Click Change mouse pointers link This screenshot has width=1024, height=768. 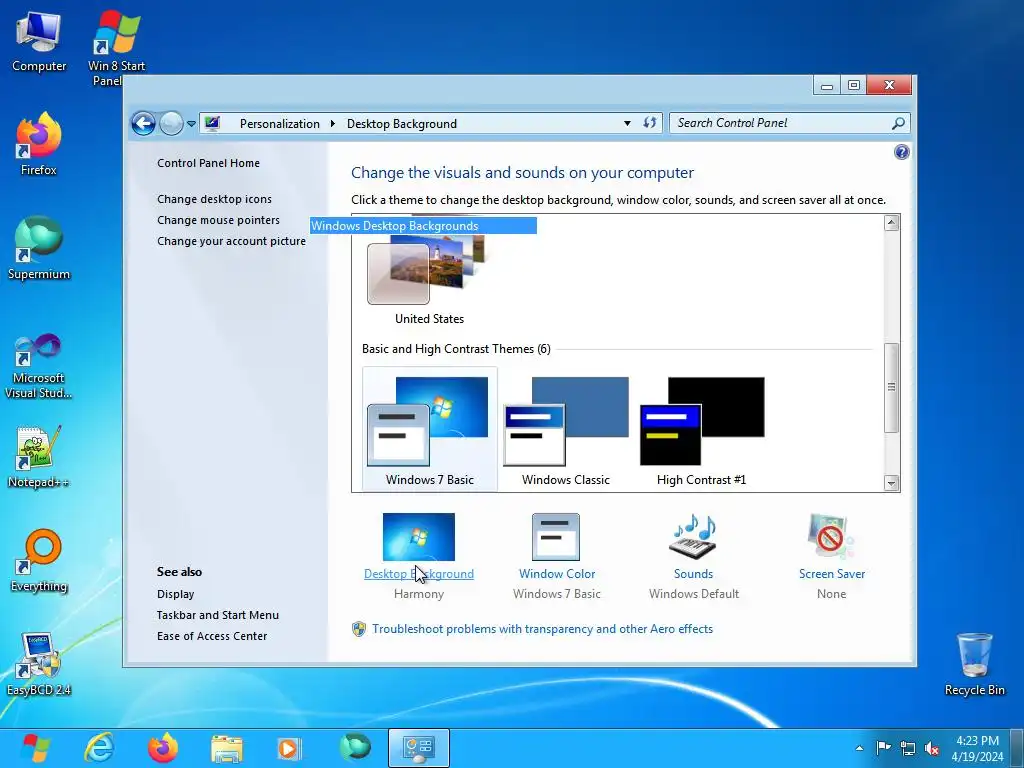218,220
